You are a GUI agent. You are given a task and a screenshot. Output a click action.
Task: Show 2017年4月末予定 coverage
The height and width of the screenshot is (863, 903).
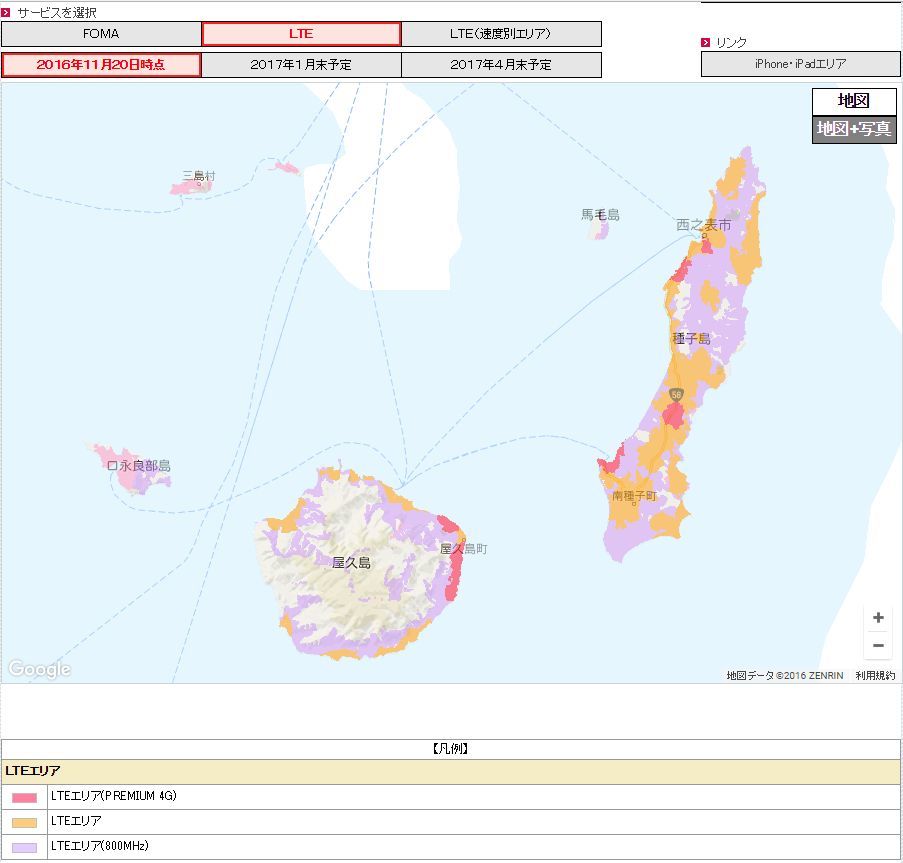[x=501, y=65]
